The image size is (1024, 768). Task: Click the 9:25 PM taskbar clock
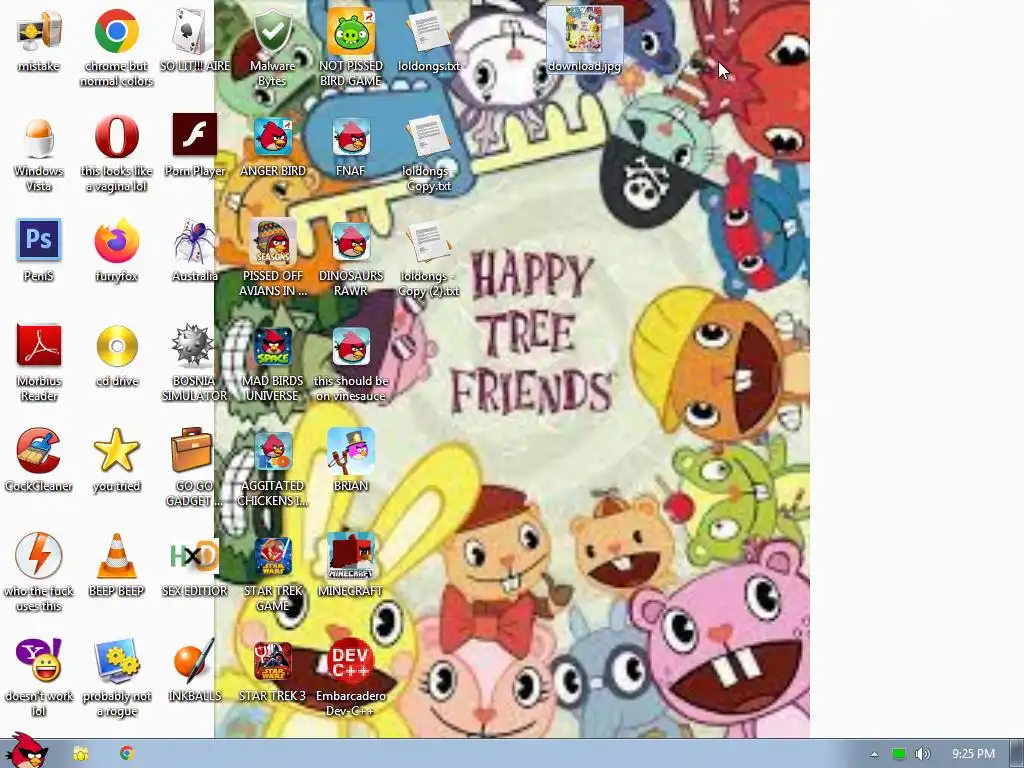click(x=973, y=754)
